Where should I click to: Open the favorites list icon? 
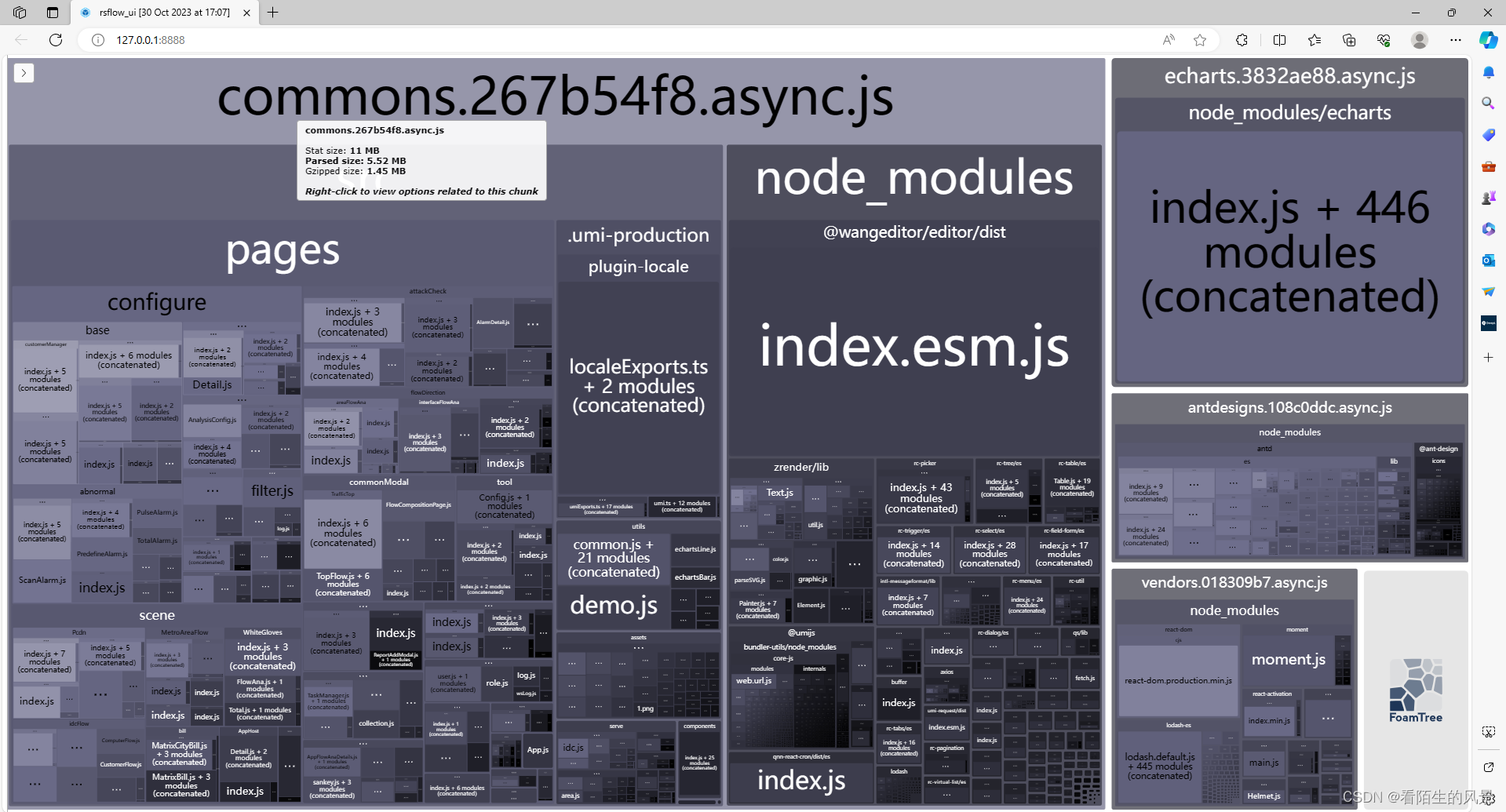pos(1315,40)
